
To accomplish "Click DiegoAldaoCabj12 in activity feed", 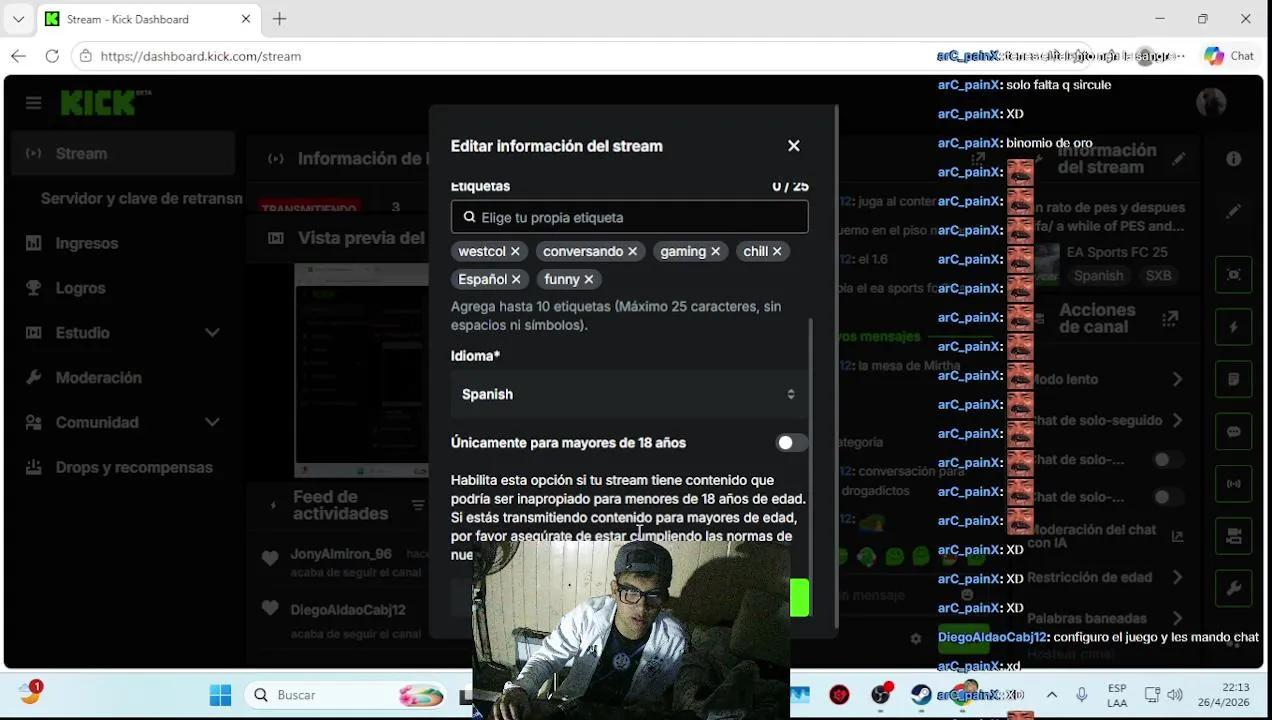I will tap(348, 610).
